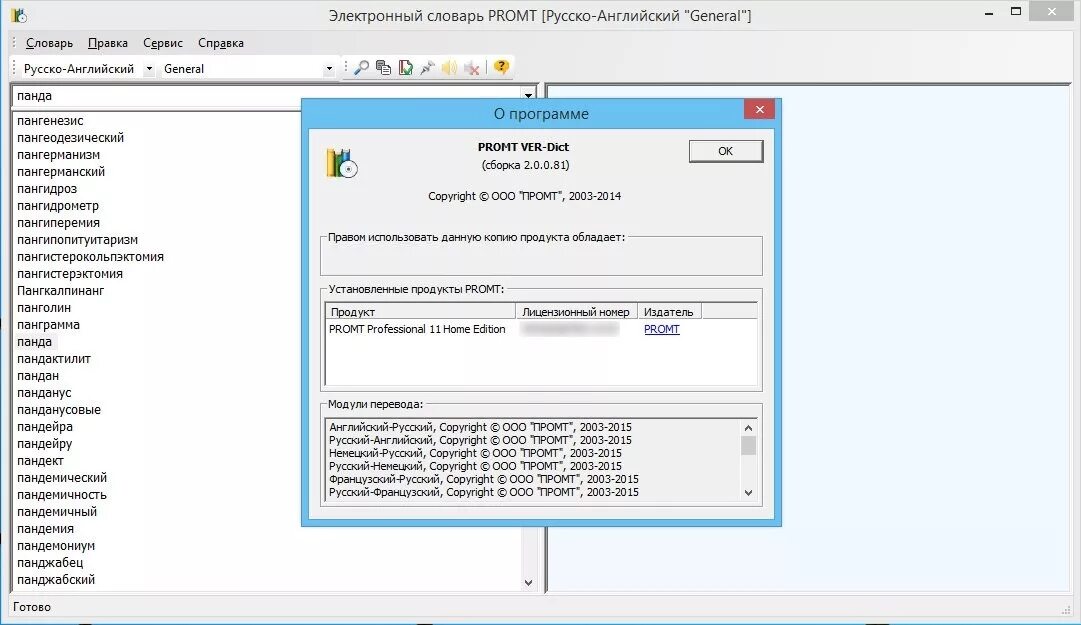Select word панданус in the list

tap(44, 393)
